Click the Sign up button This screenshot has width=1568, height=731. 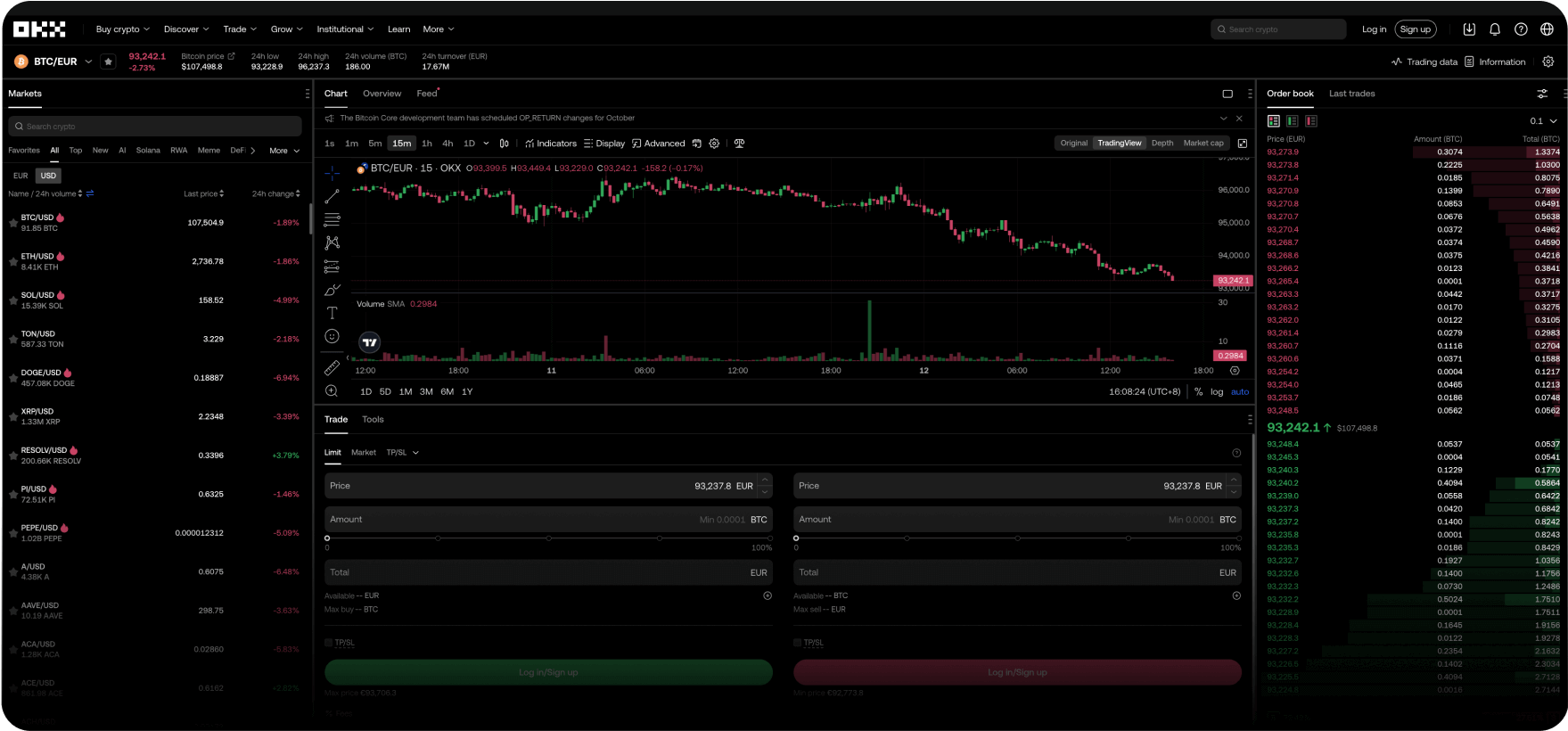tap(1415, 29)
